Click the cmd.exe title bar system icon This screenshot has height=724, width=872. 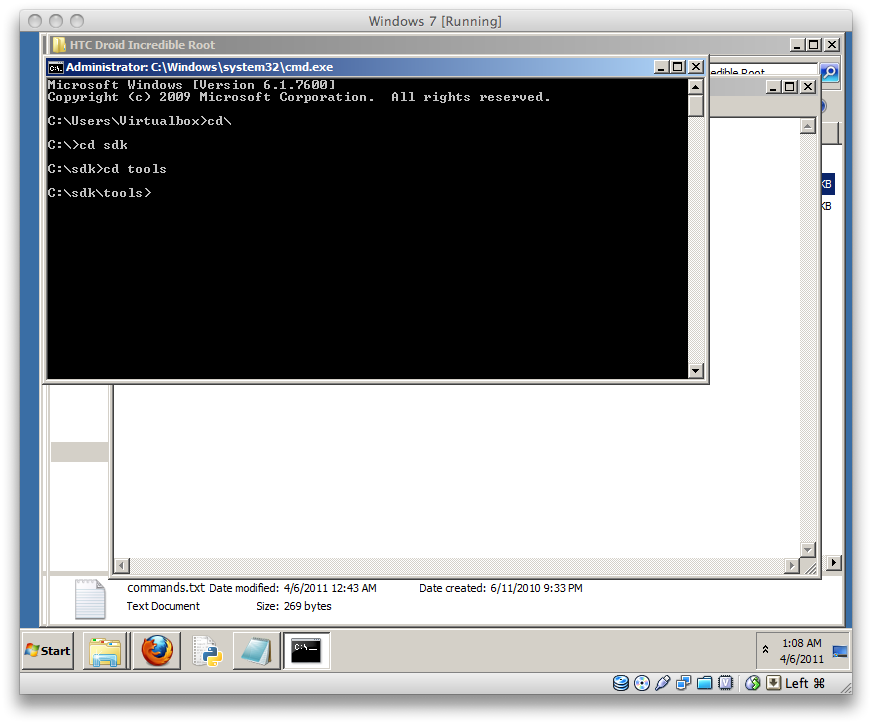click(x=55, y=68)
